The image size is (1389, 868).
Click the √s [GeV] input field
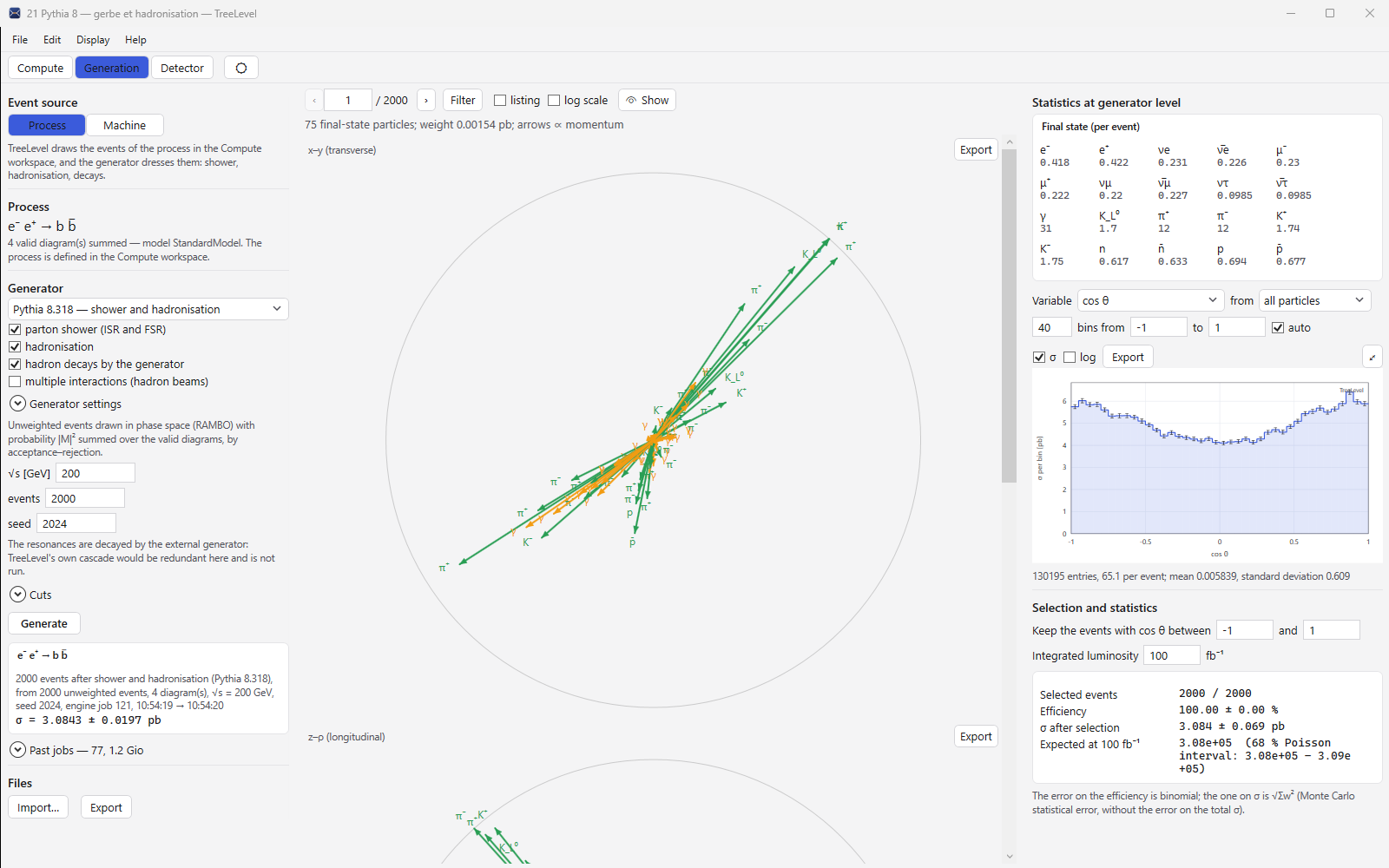coord(95,473)
